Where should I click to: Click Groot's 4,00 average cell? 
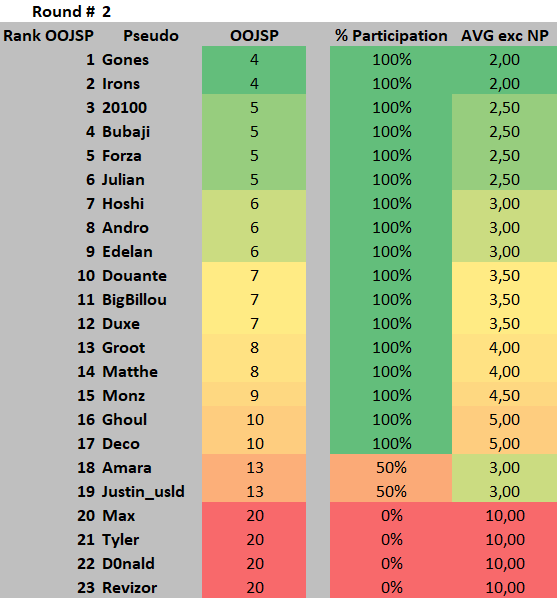(504, 348)
